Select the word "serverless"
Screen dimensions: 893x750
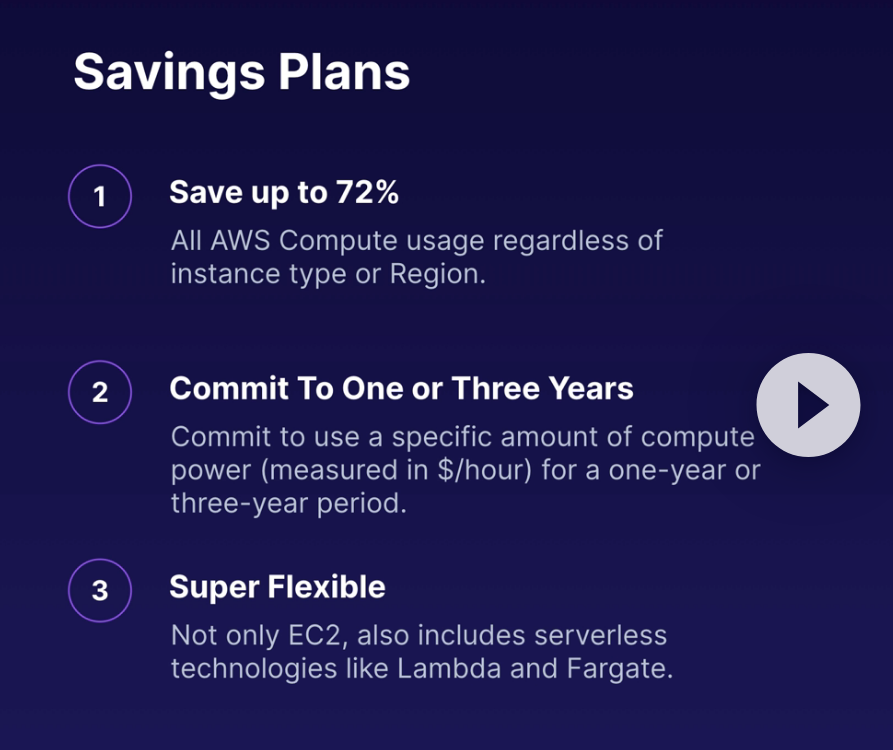click(602, 635)
